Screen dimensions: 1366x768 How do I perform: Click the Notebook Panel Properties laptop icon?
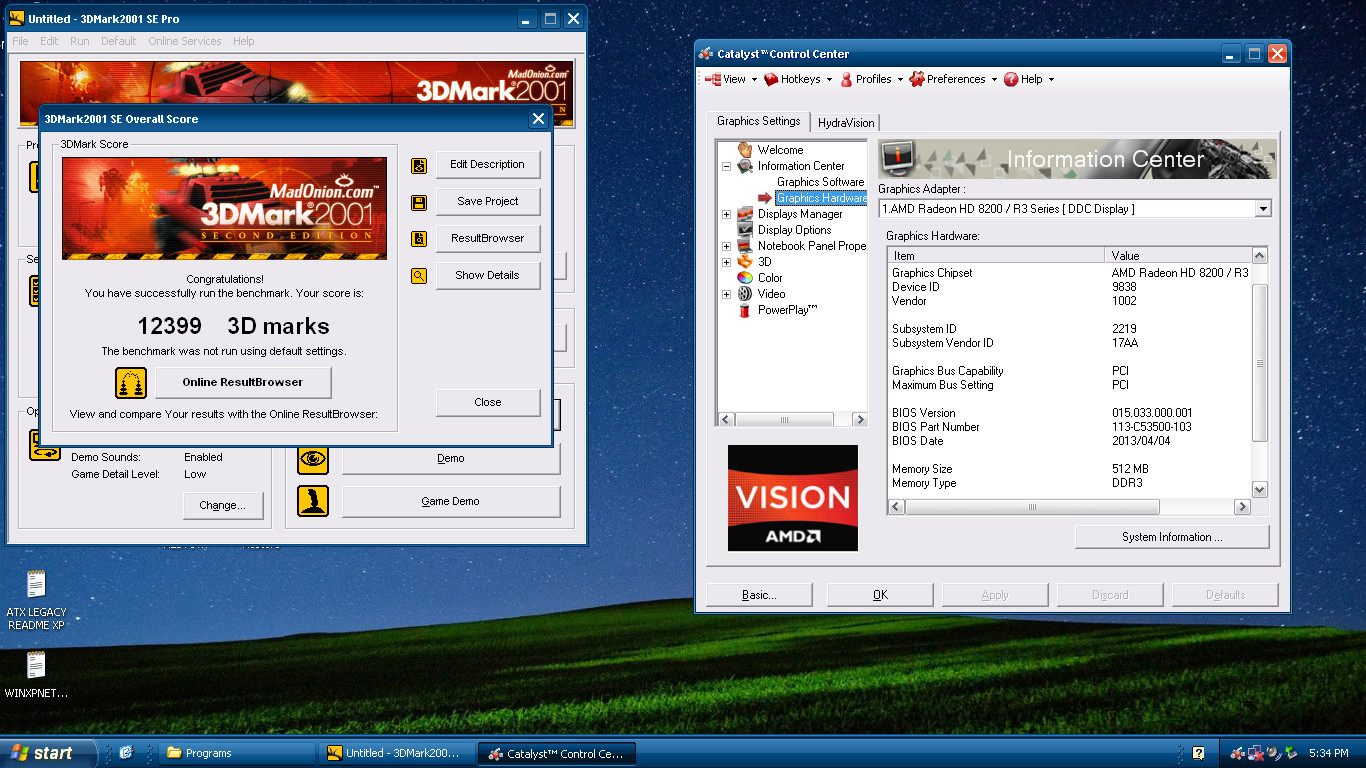click(x=745, y=246)
